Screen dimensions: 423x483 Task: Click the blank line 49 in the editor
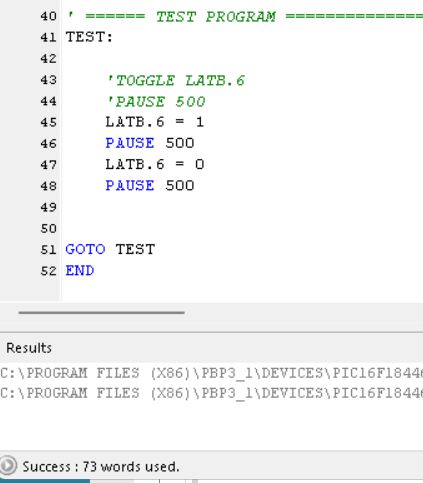pos(242,207)
